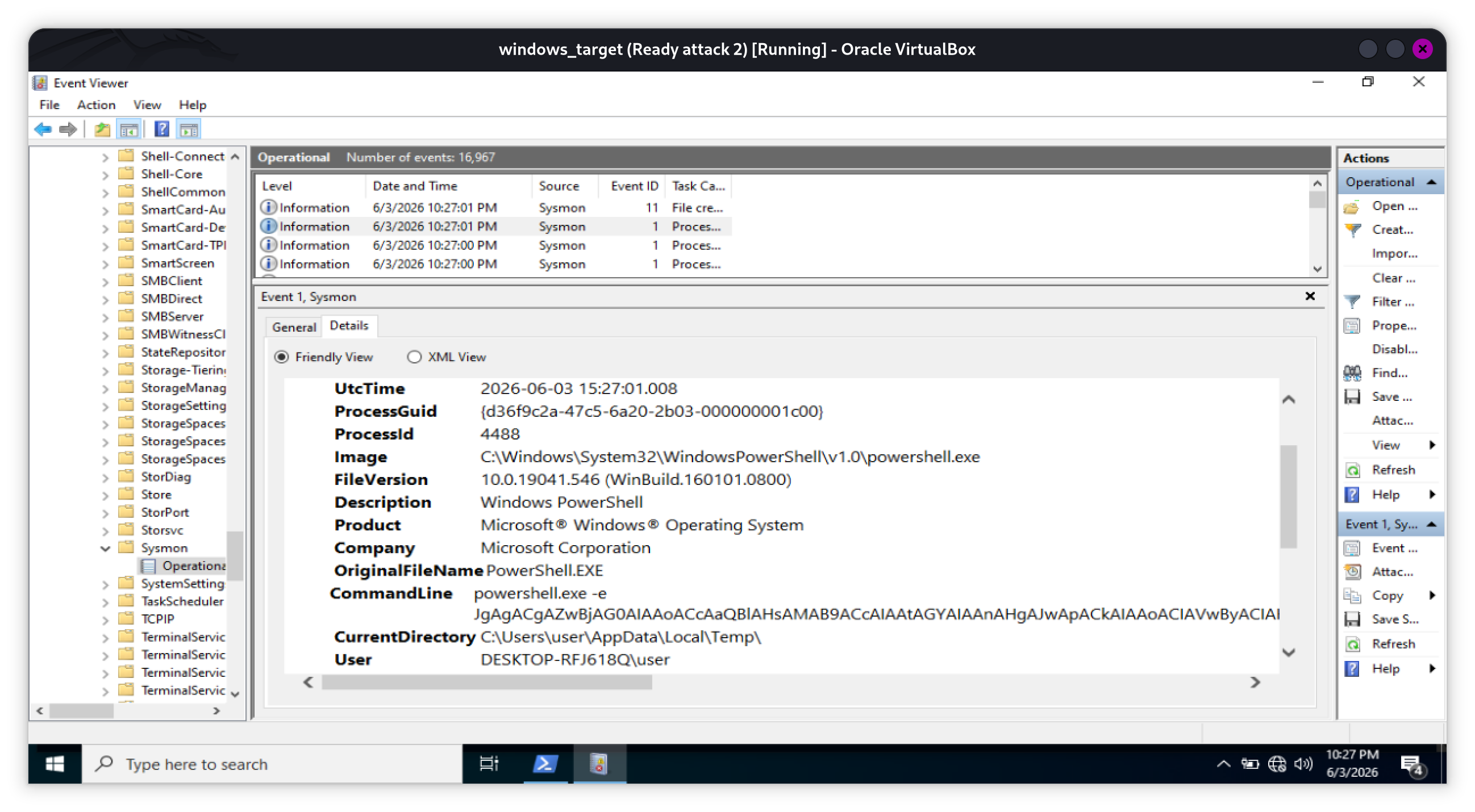Open the File menu

(49, 104)
